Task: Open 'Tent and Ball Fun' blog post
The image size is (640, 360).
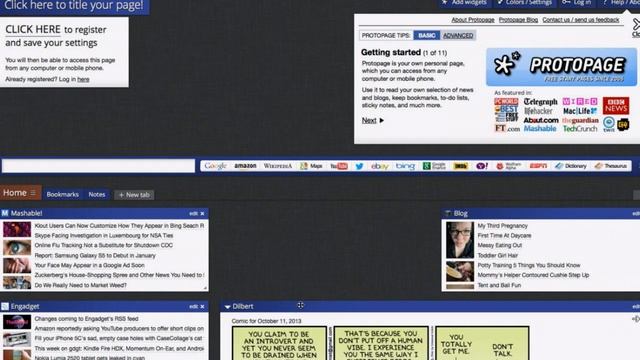Action: [499, 285]
